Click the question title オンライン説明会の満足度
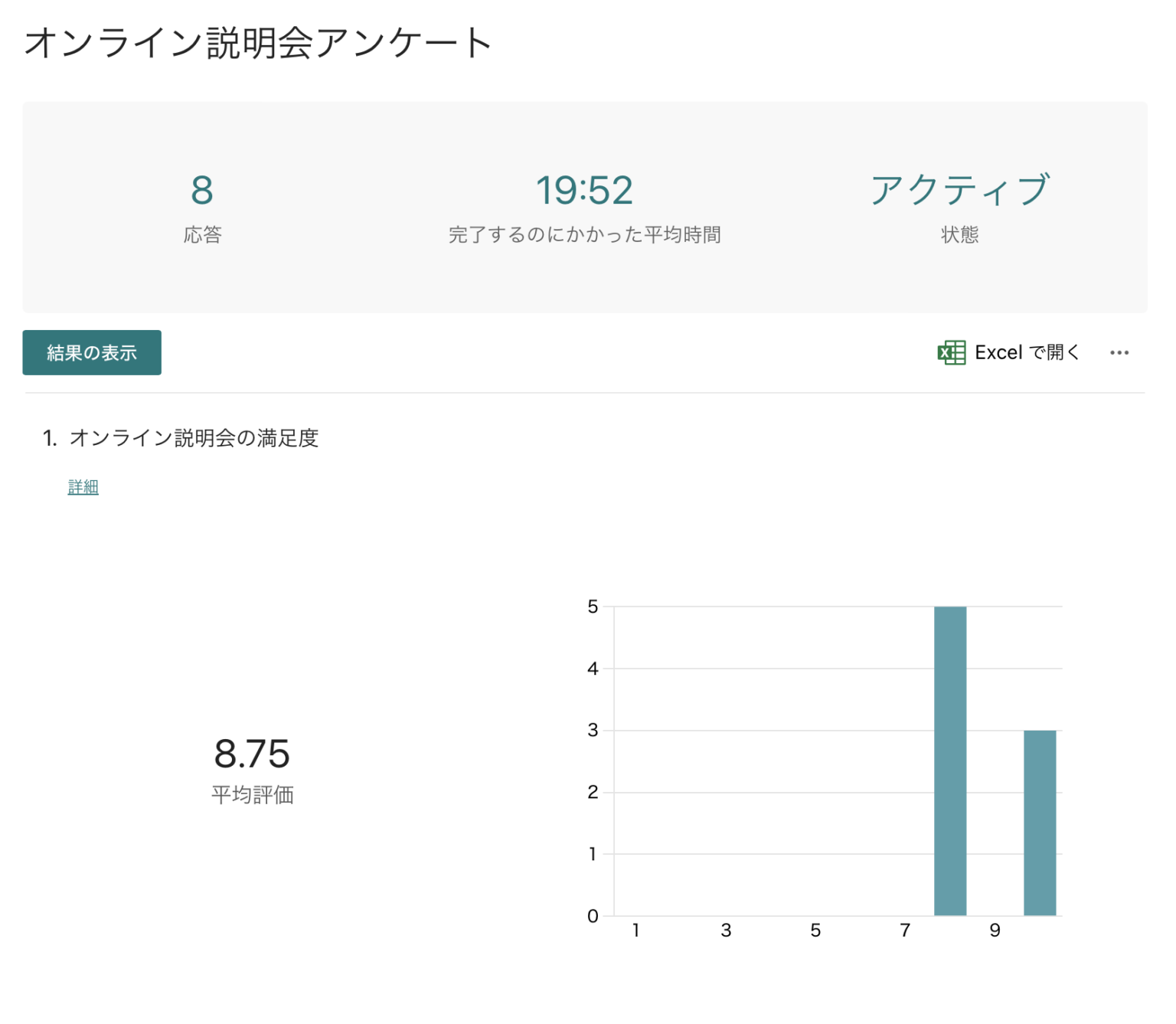 click(194, 438)
